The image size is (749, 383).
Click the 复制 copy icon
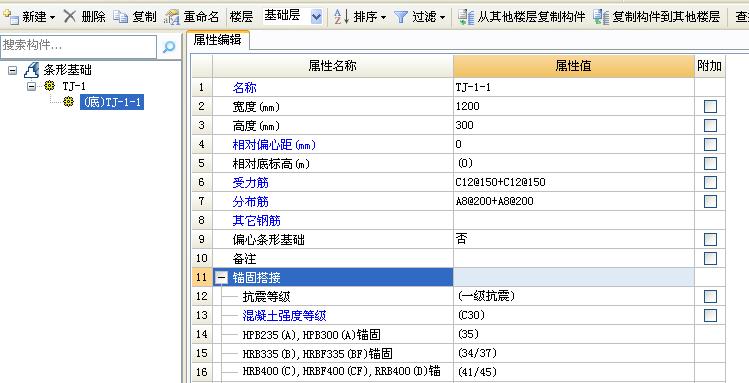tap(120, 17)
